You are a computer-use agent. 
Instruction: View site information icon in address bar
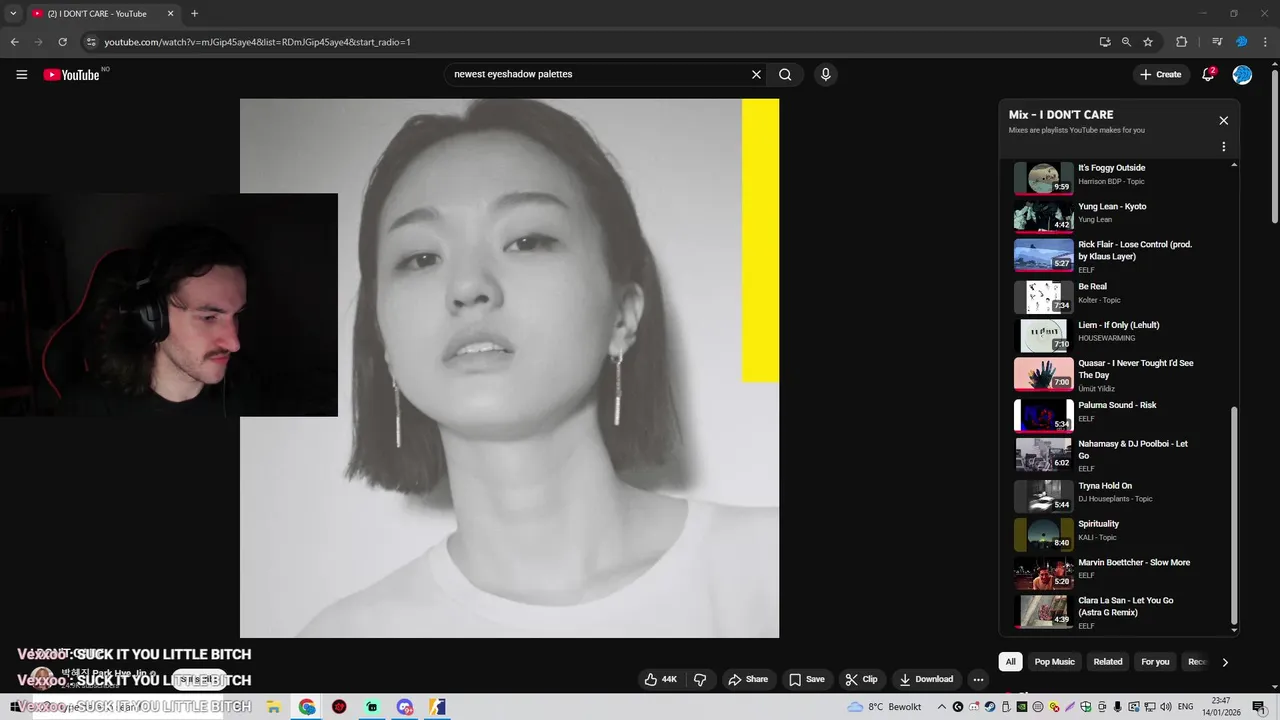tap(90, 42)
